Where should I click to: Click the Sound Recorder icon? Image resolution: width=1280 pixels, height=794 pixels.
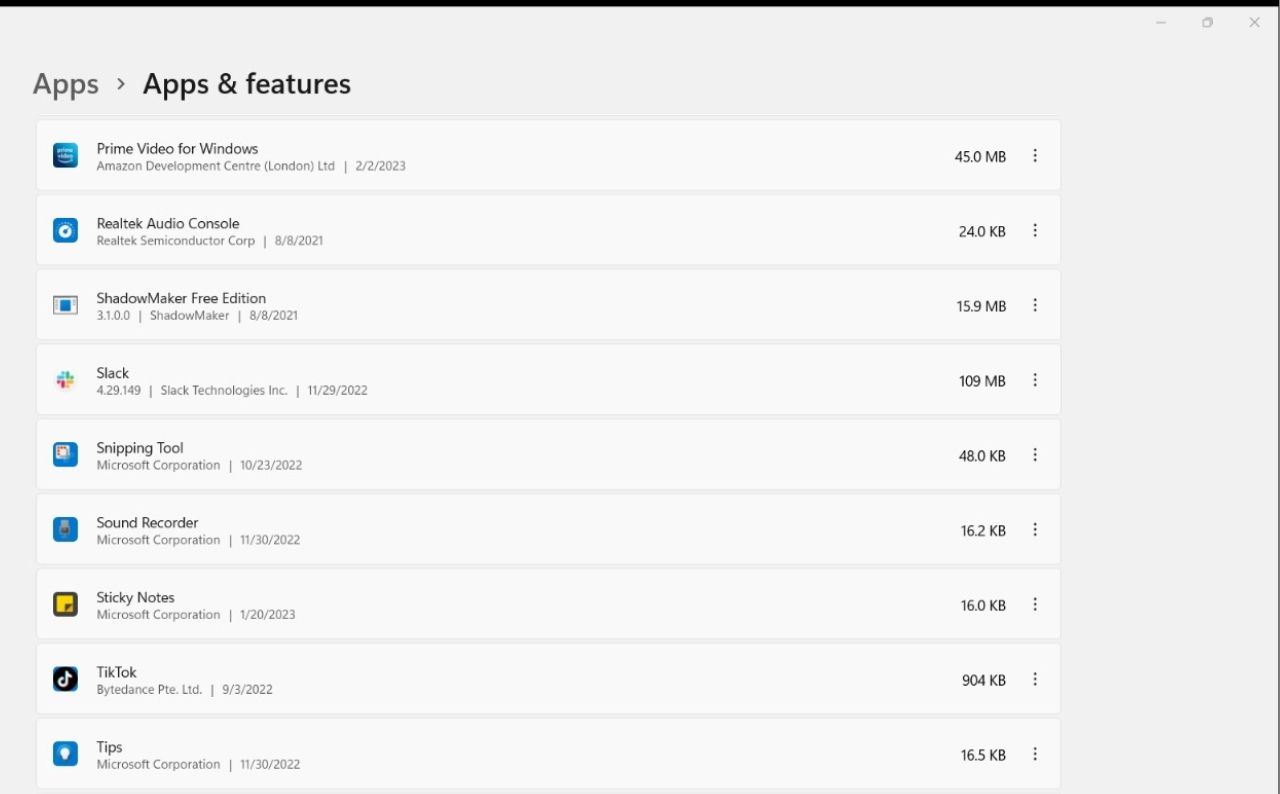(65, 530)
